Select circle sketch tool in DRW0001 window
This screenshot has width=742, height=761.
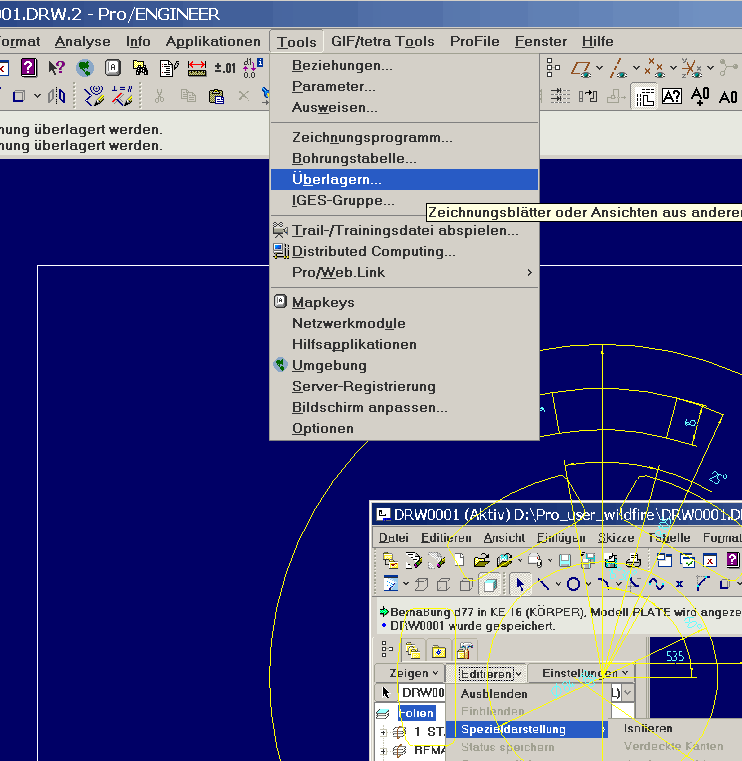click(573, 584)
